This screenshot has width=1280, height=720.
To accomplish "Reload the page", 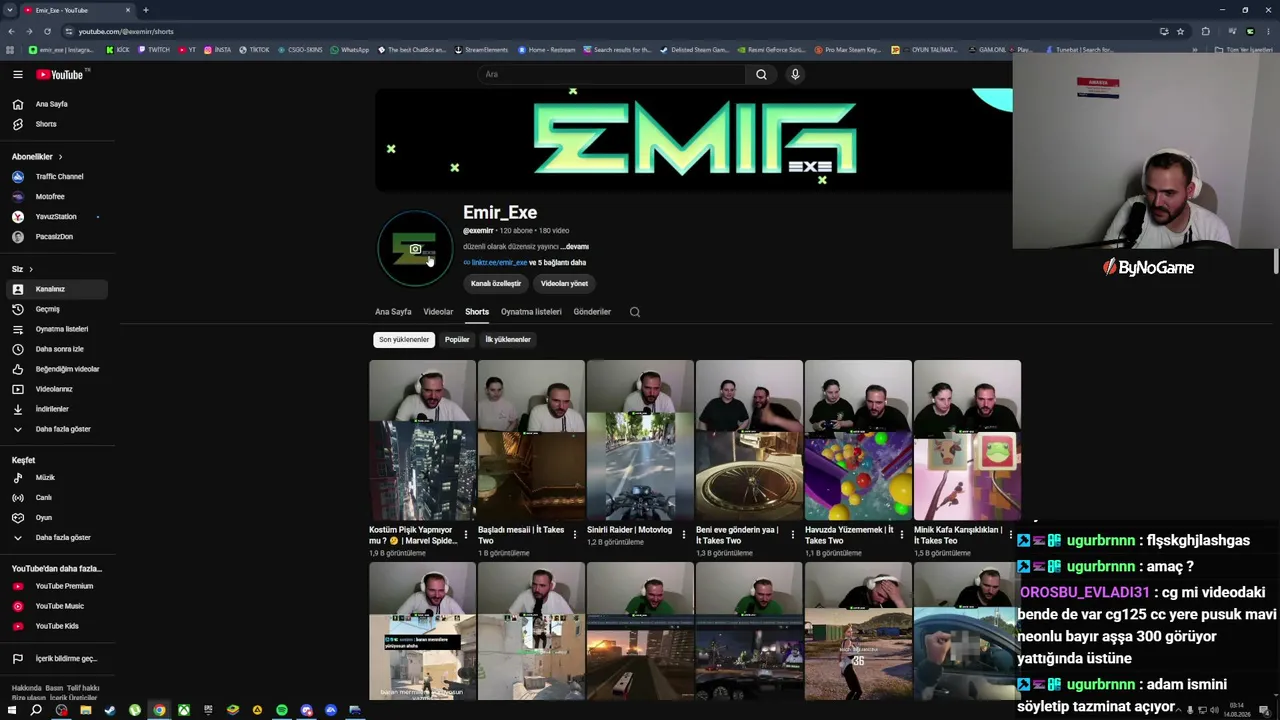I will 47,31.
